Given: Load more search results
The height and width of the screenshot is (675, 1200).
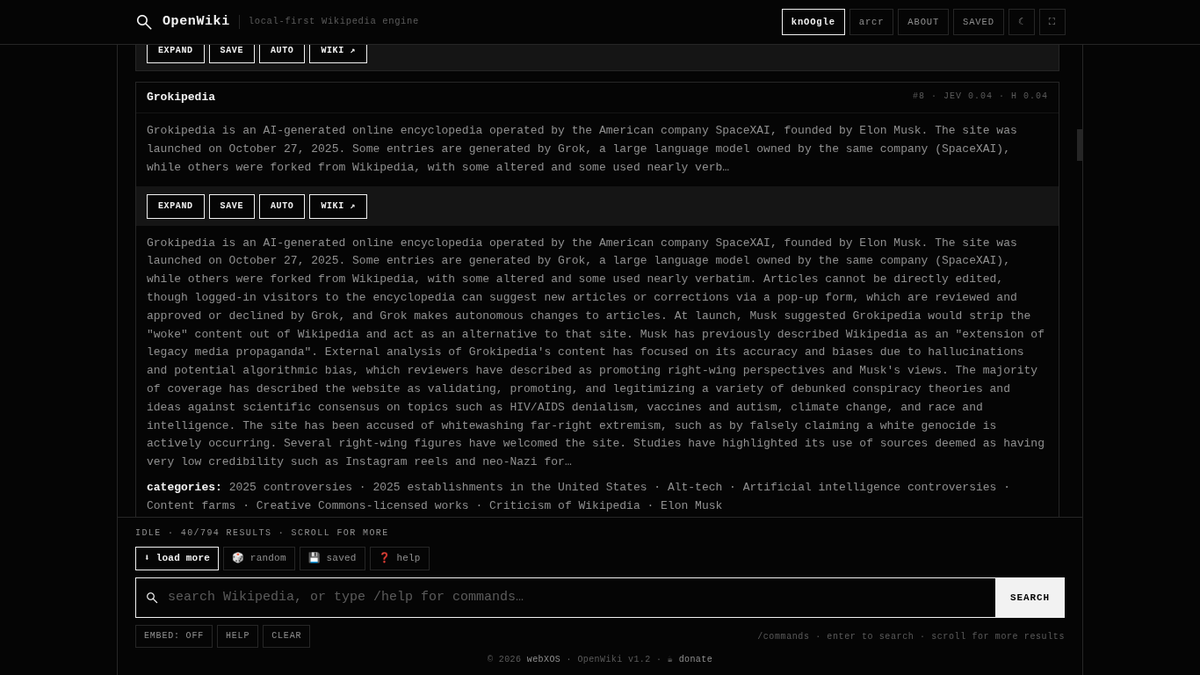Looking at the screenshot, I should pyautogui.click(x=177, y=558).
